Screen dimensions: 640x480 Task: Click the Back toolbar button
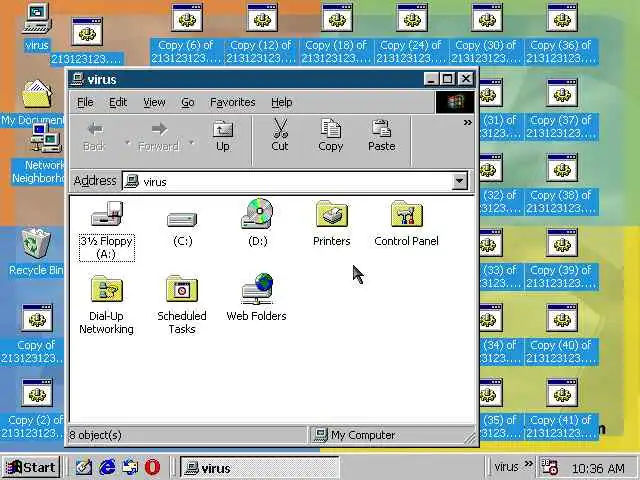tap(94, 138)
